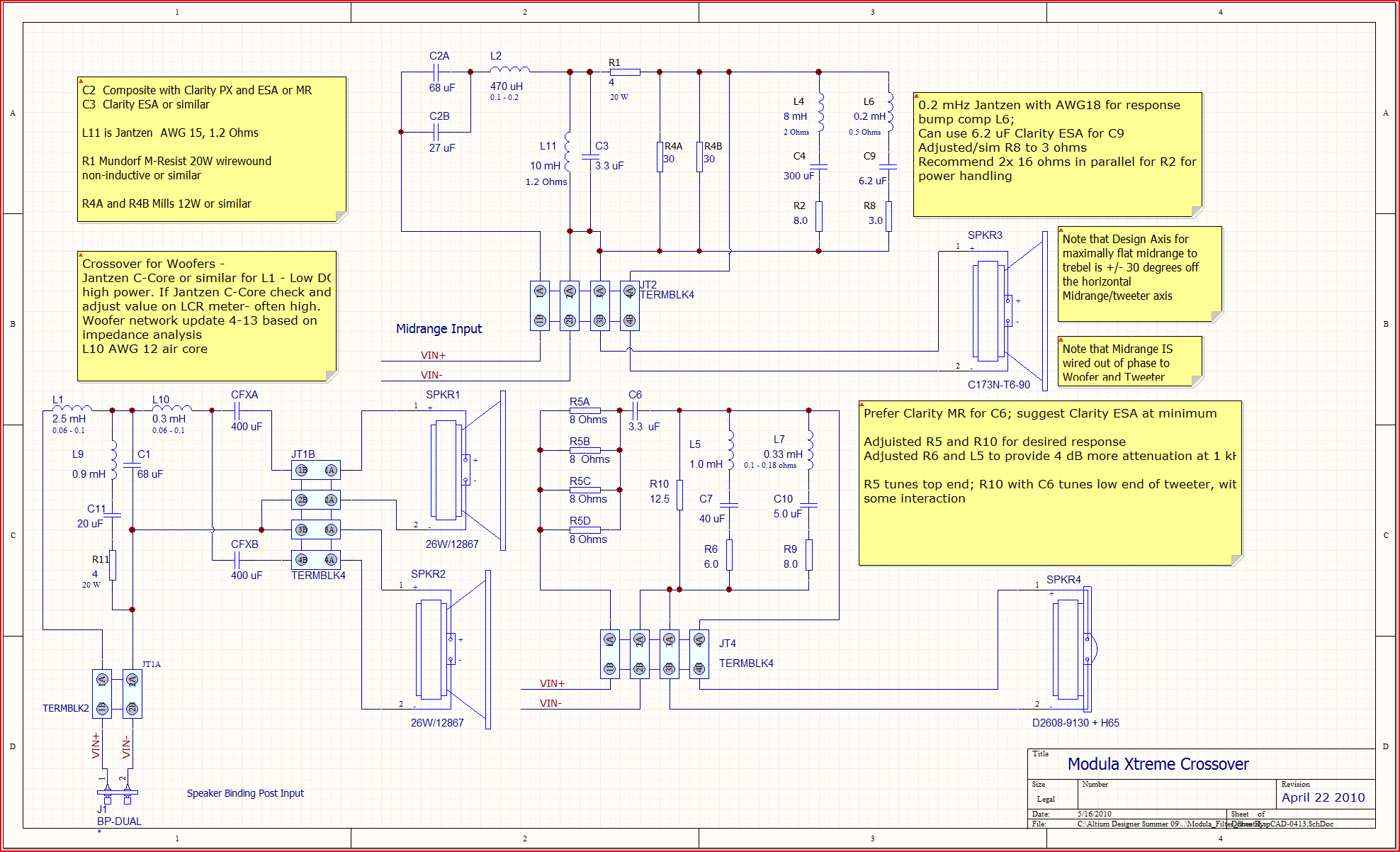Select resistor R8 3.0 symbol
This screenshot has width=1400, height=852.
[888, 216]
